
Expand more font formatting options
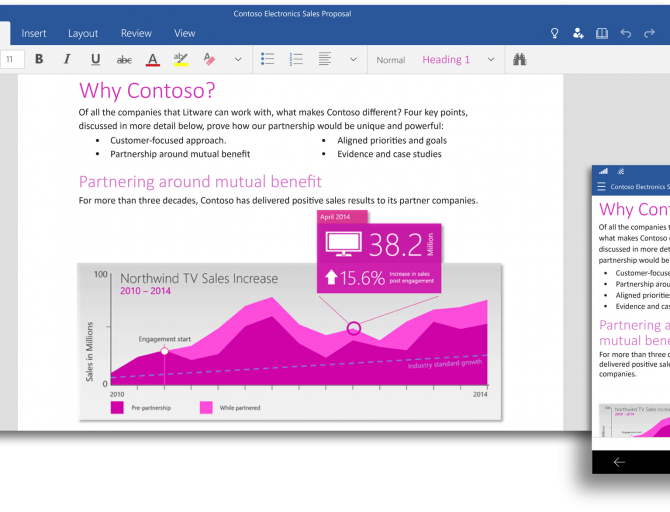pyautogui.click(x=238, y=60)
